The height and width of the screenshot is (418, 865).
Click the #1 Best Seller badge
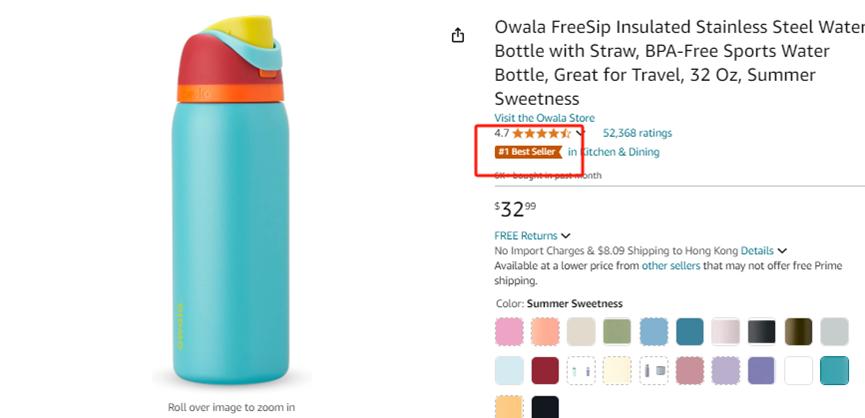(x=527, y=152)
